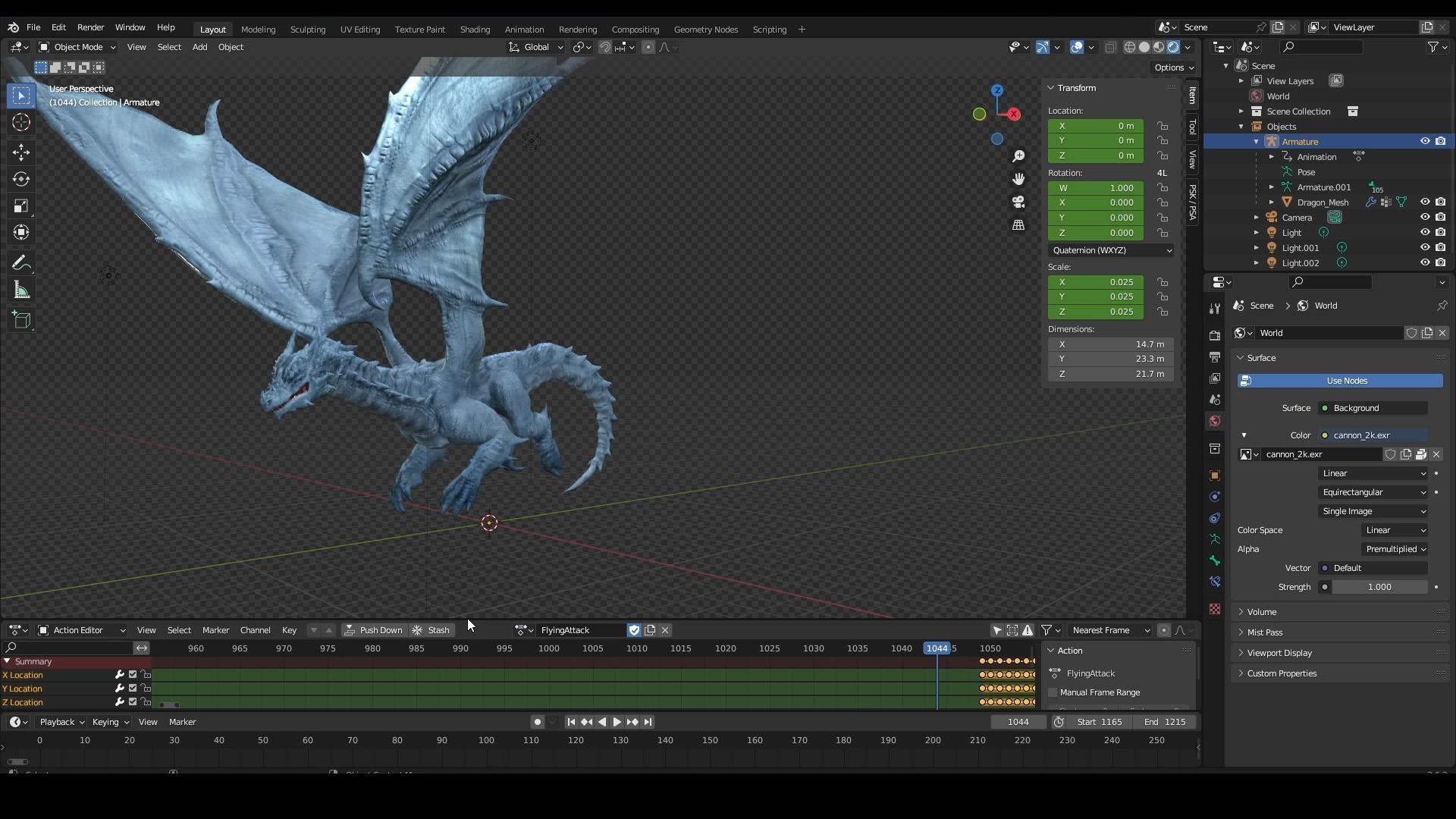Switch to wireframe viewport shading
This screenshot has height=819, width=1456.
[1129, 47]
